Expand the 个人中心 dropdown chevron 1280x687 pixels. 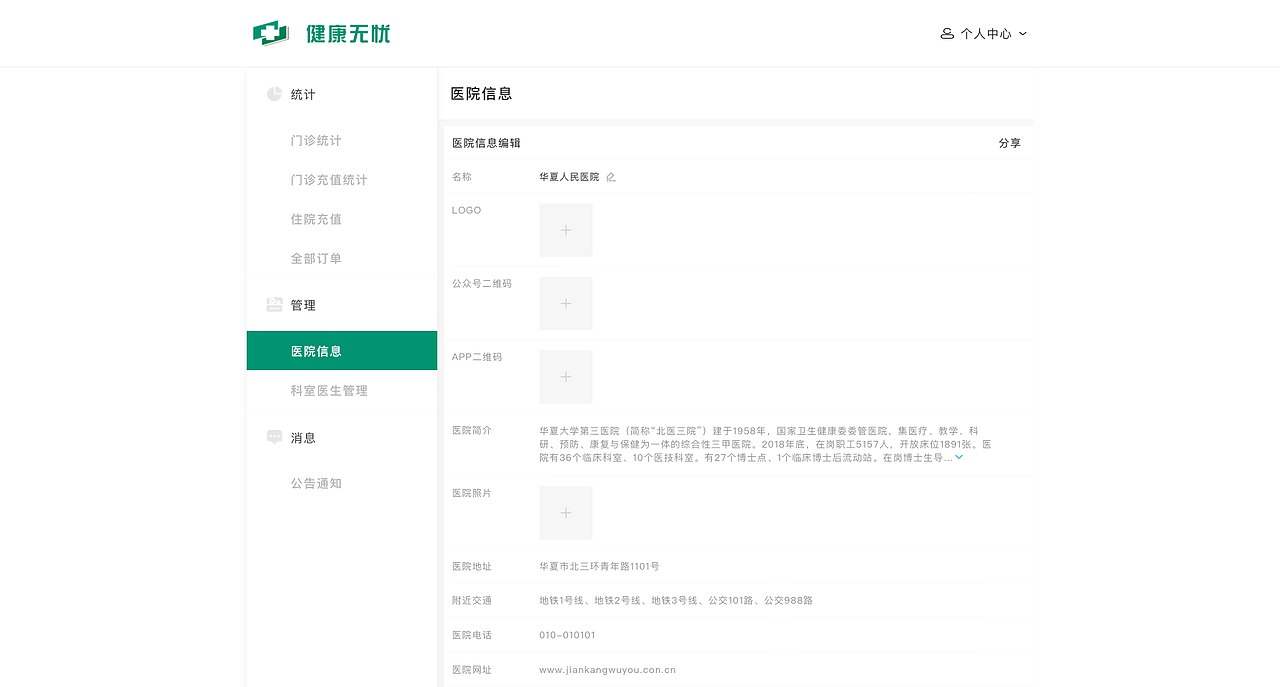pos(1022,33)
